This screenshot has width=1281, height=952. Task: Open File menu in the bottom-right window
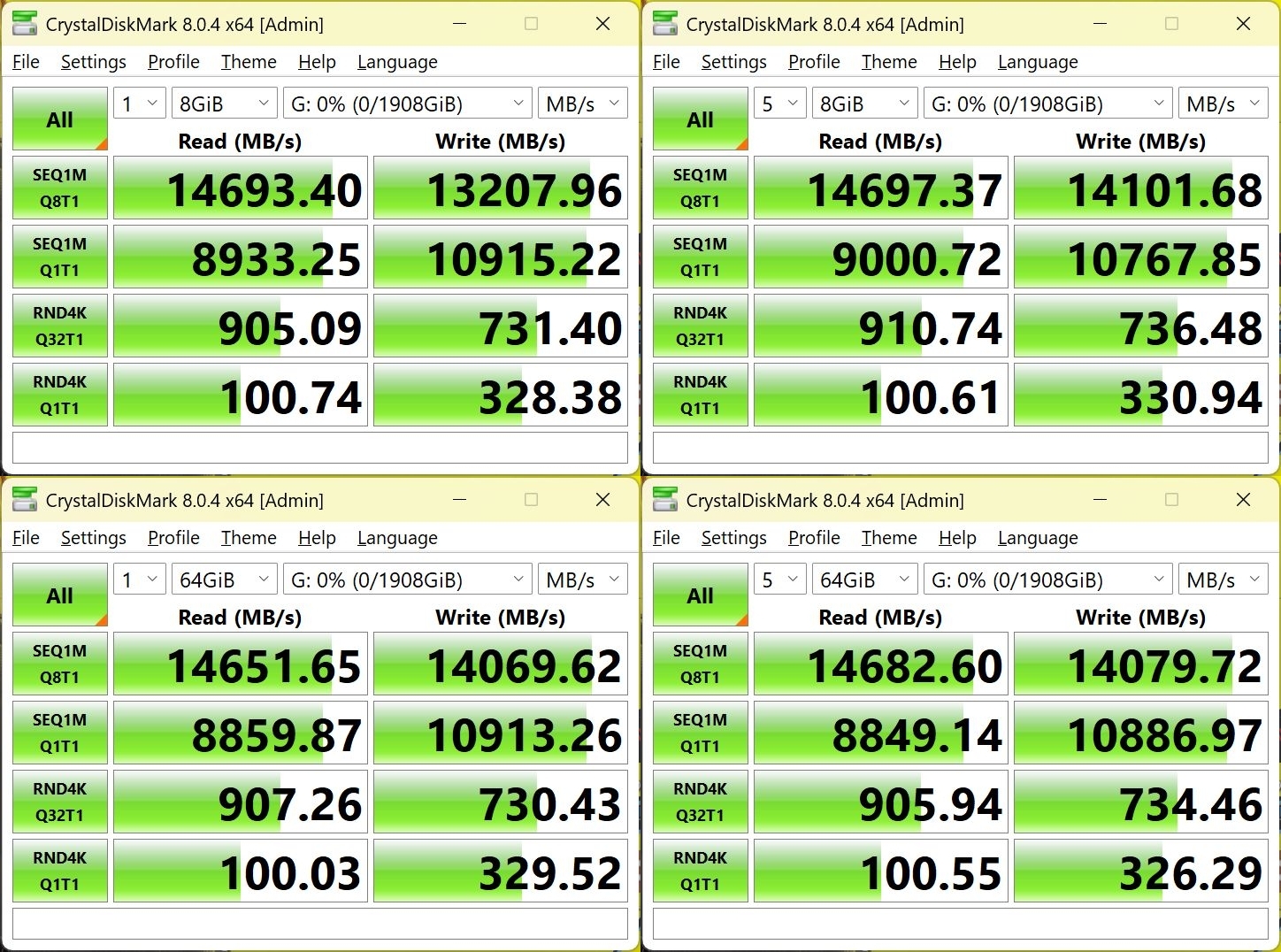click(x=666, y=538)
